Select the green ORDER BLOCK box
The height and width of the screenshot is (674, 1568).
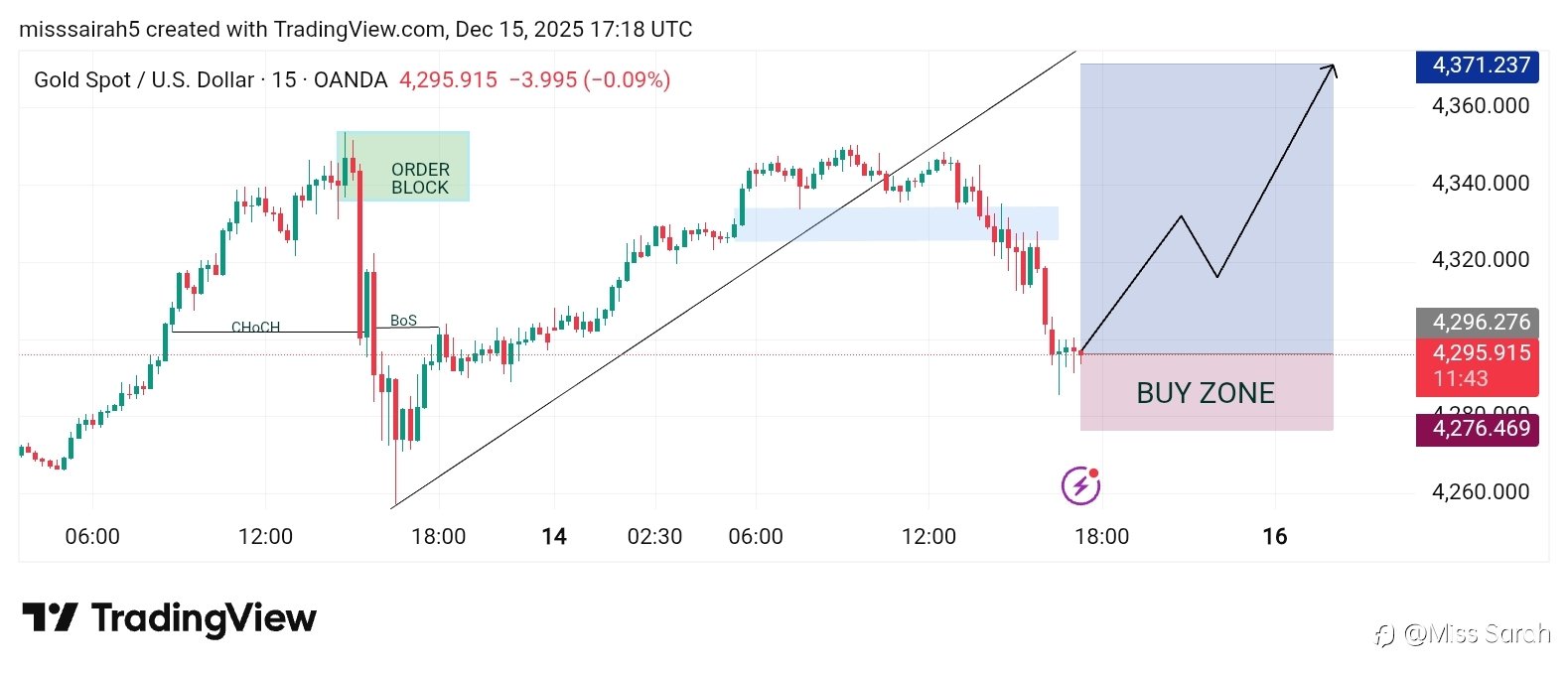click(403, 166)
